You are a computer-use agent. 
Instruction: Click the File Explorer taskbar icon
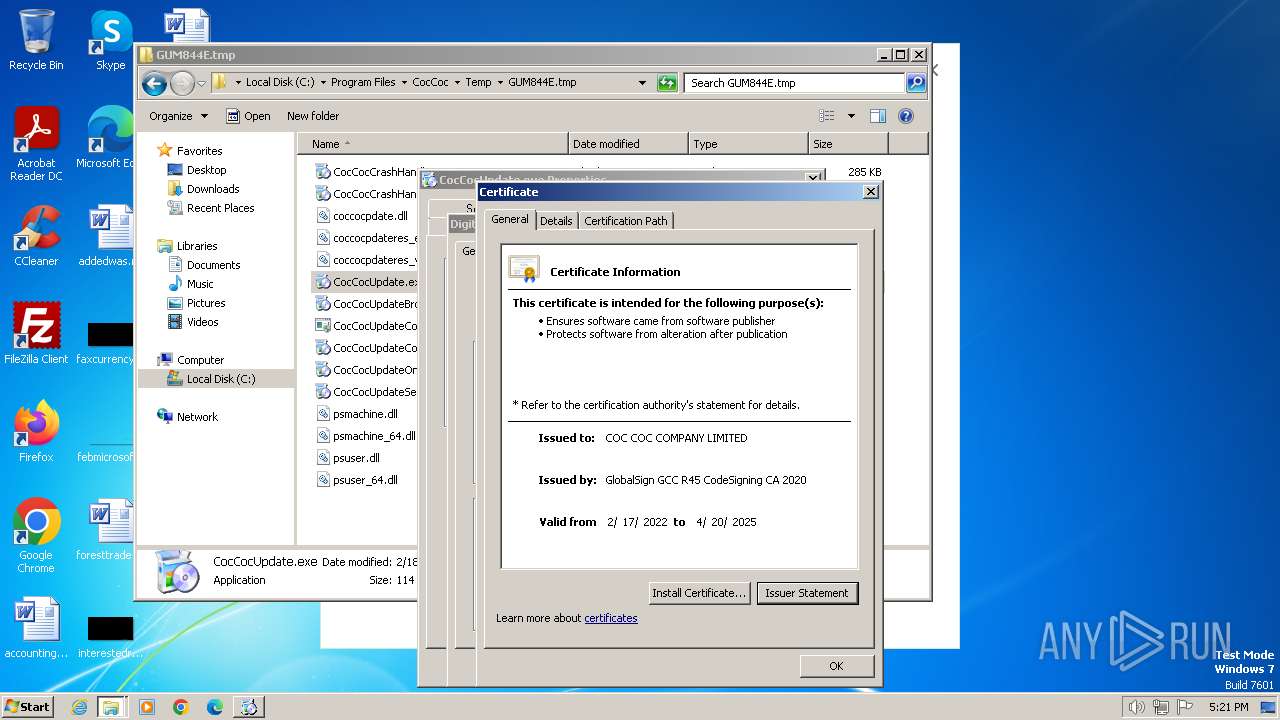[111, 707]
